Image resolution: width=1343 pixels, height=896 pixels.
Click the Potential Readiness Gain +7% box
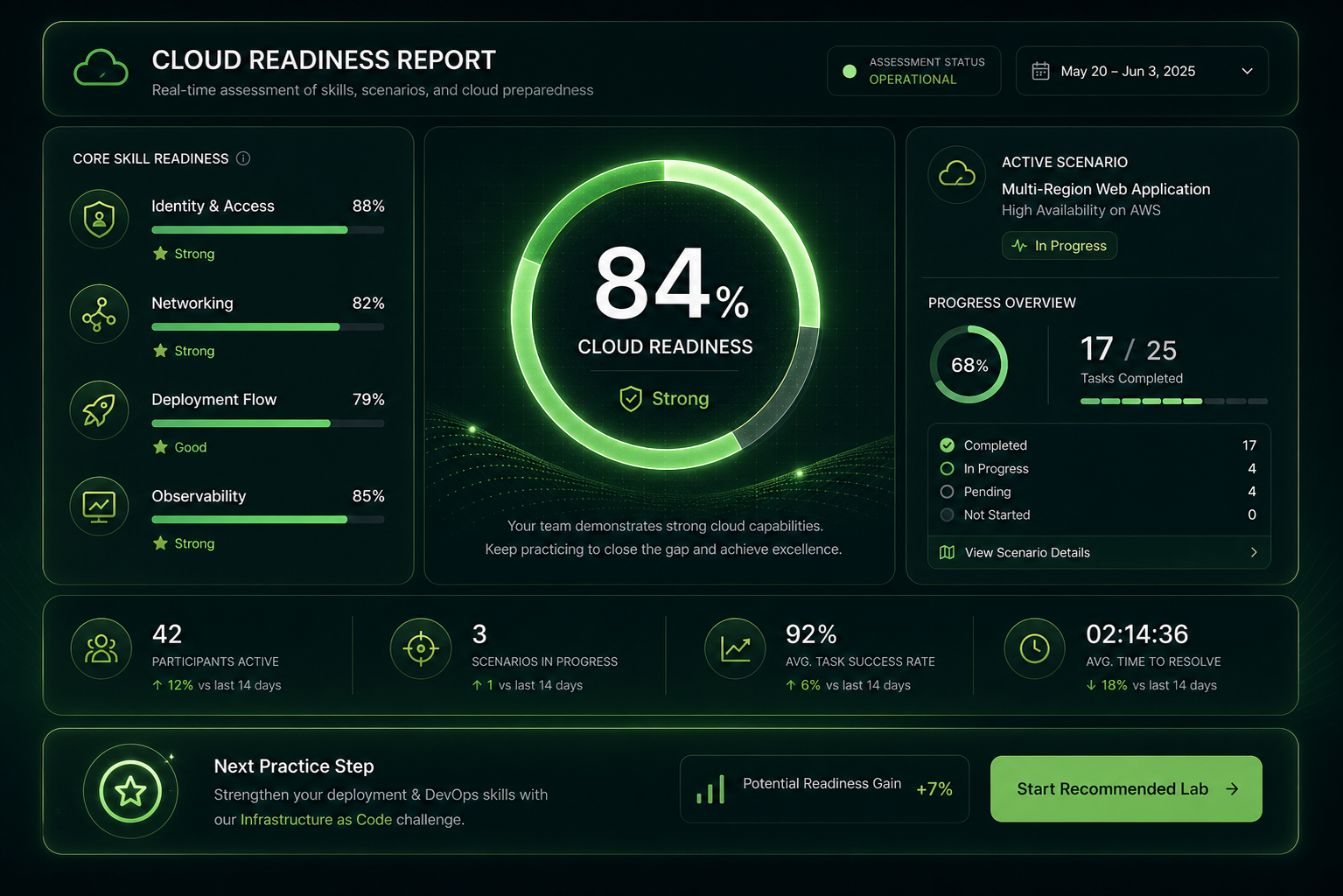pos(824,789)
